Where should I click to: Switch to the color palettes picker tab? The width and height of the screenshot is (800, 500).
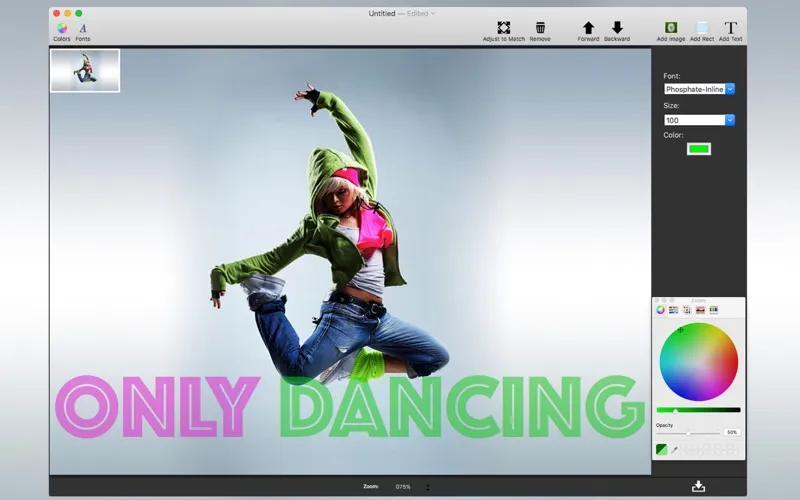[687, 310]
